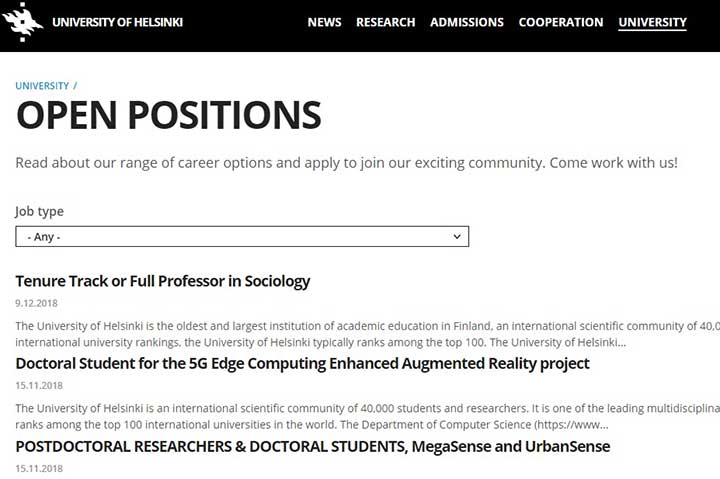
Task: Click the OPEN POSITIONS page heading
Action: 169,115
